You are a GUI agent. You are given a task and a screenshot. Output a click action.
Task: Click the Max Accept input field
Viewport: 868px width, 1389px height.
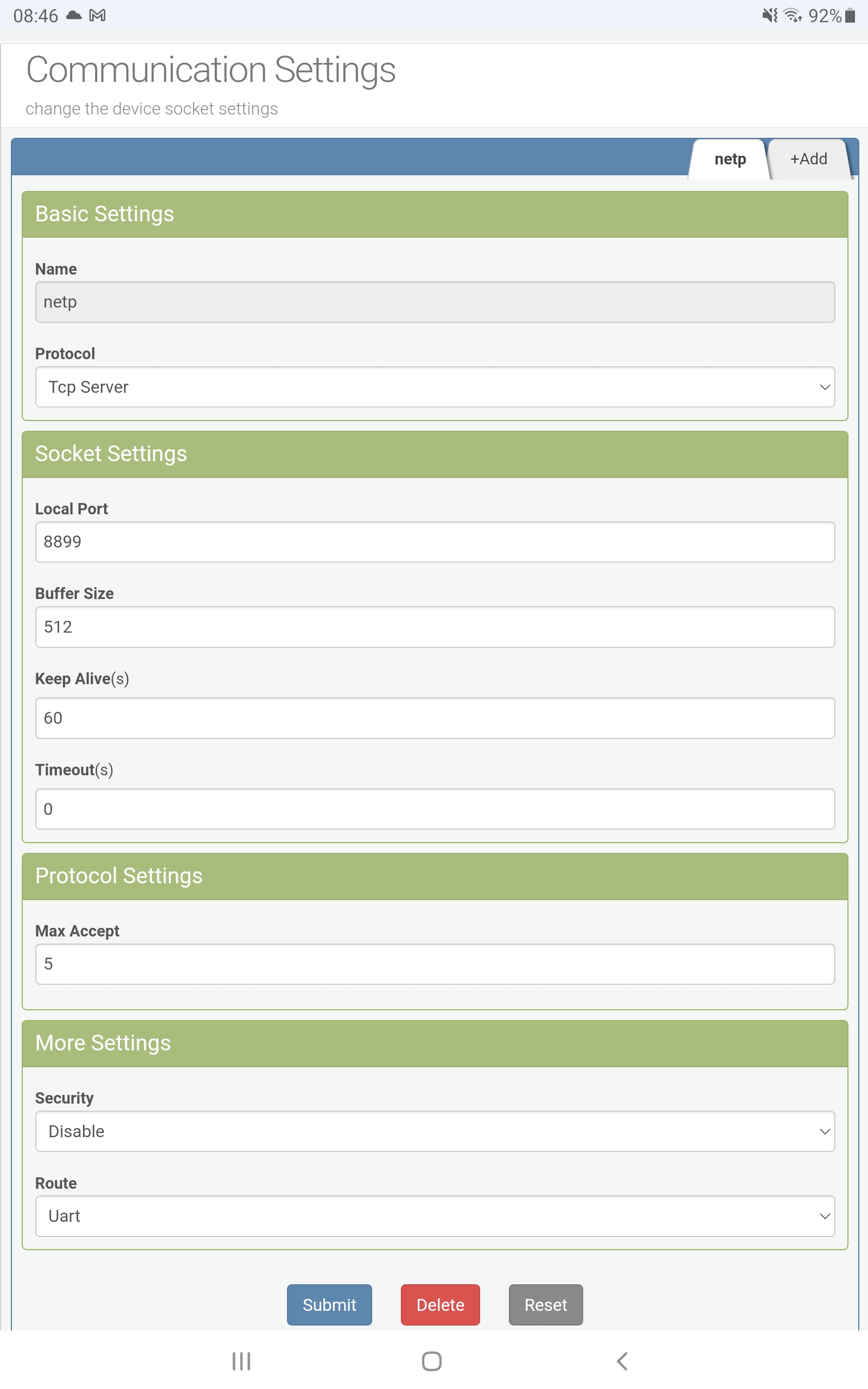click(x=435, y=964)
